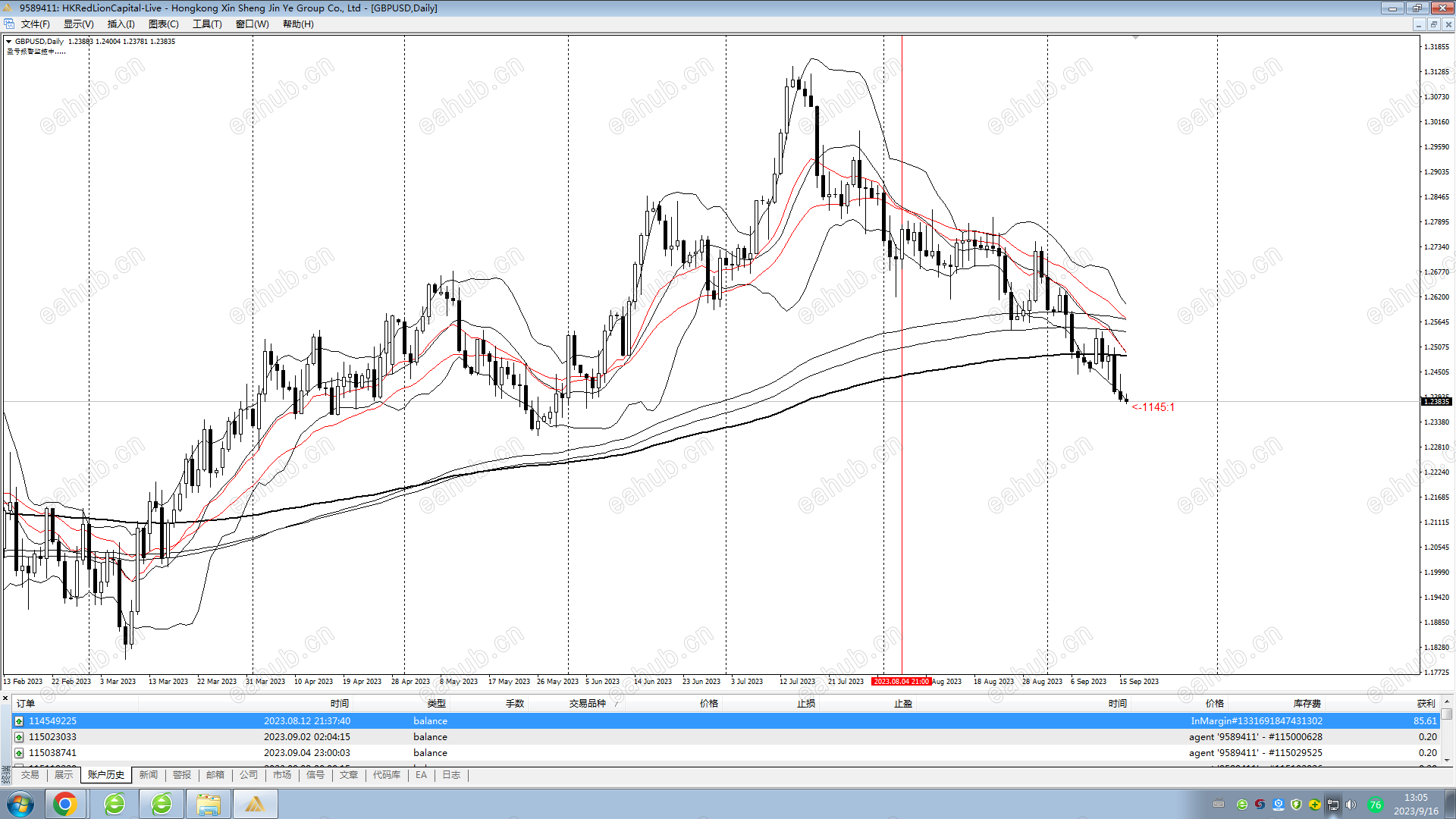Click the InMargin#133169184743​1302 comment cell

(1256, 721)
